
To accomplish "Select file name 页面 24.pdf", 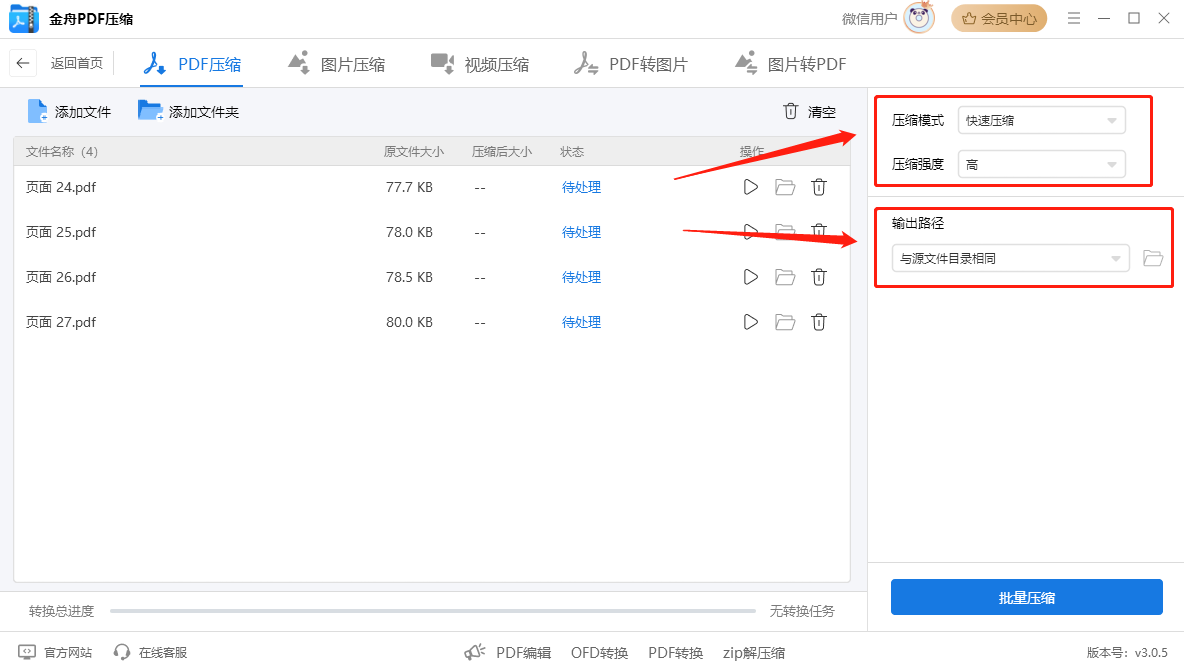I will [x=61, y=187].
